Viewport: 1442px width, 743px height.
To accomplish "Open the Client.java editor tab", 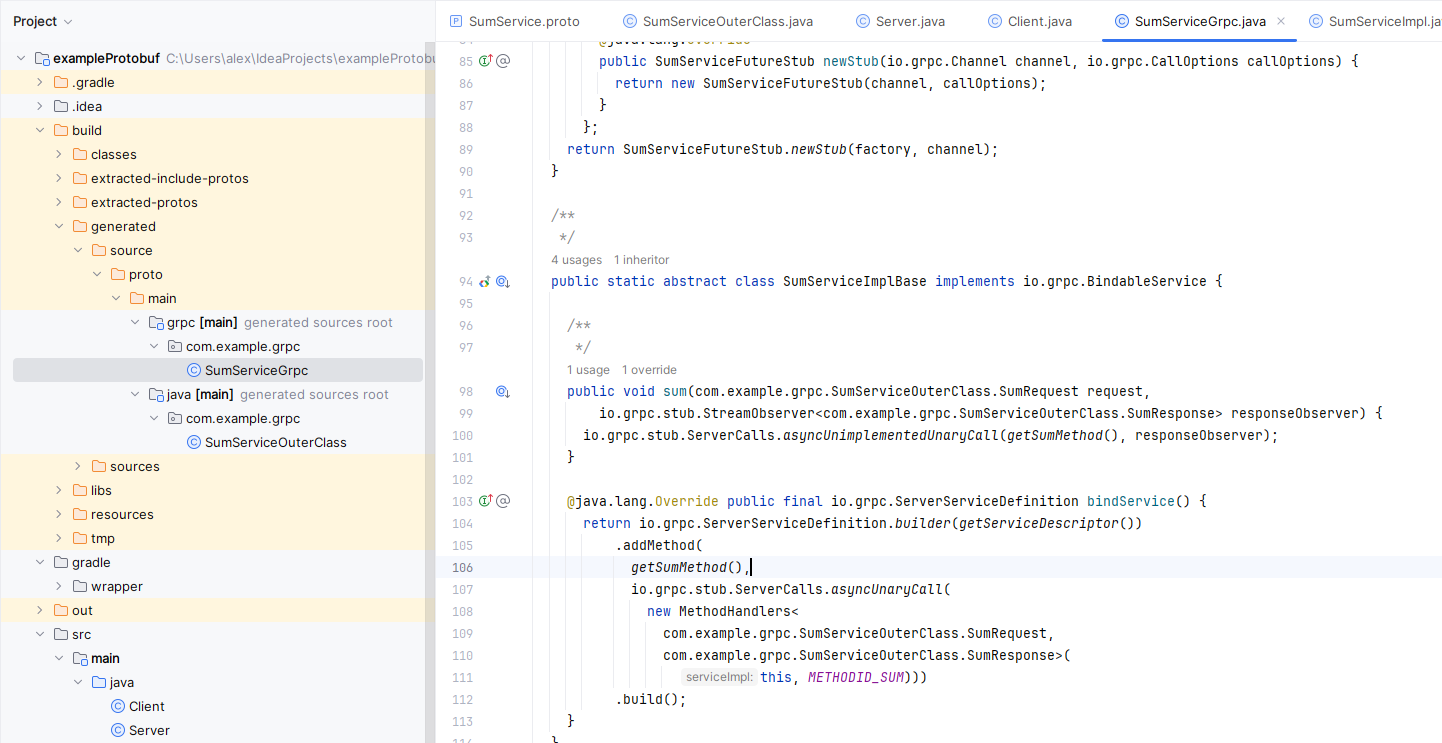I will tap(1030, 21).
